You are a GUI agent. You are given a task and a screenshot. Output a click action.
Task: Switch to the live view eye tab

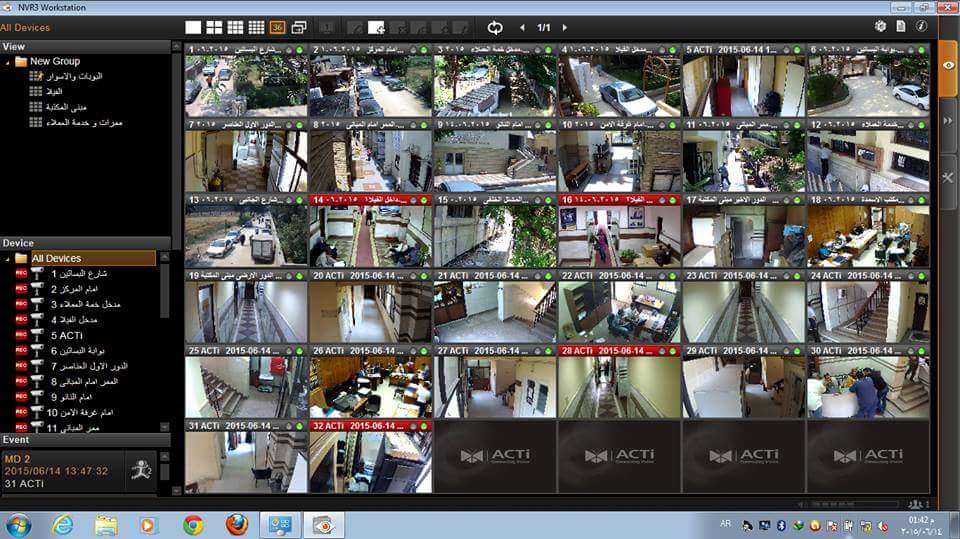click(948, 65)
